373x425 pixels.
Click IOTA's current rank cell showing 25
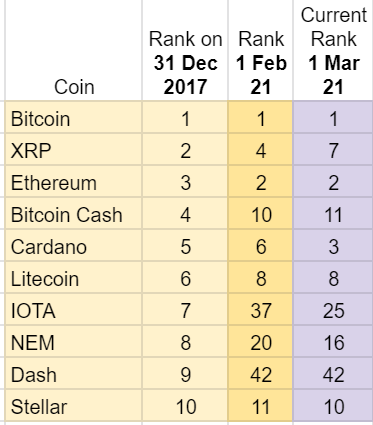[x=333, y=309]
